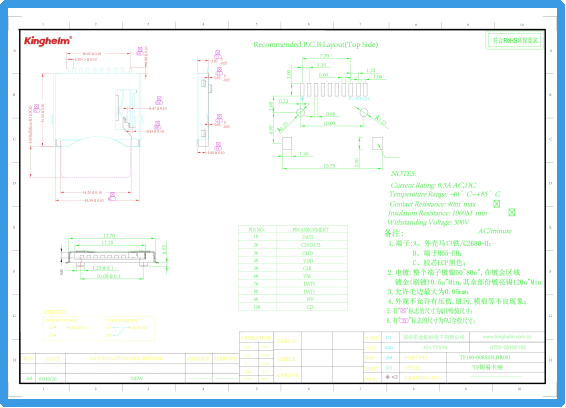Click the magenta marker near 14.20 dimension
Viewport: 566px width, 408px height.
coord(112,196)
